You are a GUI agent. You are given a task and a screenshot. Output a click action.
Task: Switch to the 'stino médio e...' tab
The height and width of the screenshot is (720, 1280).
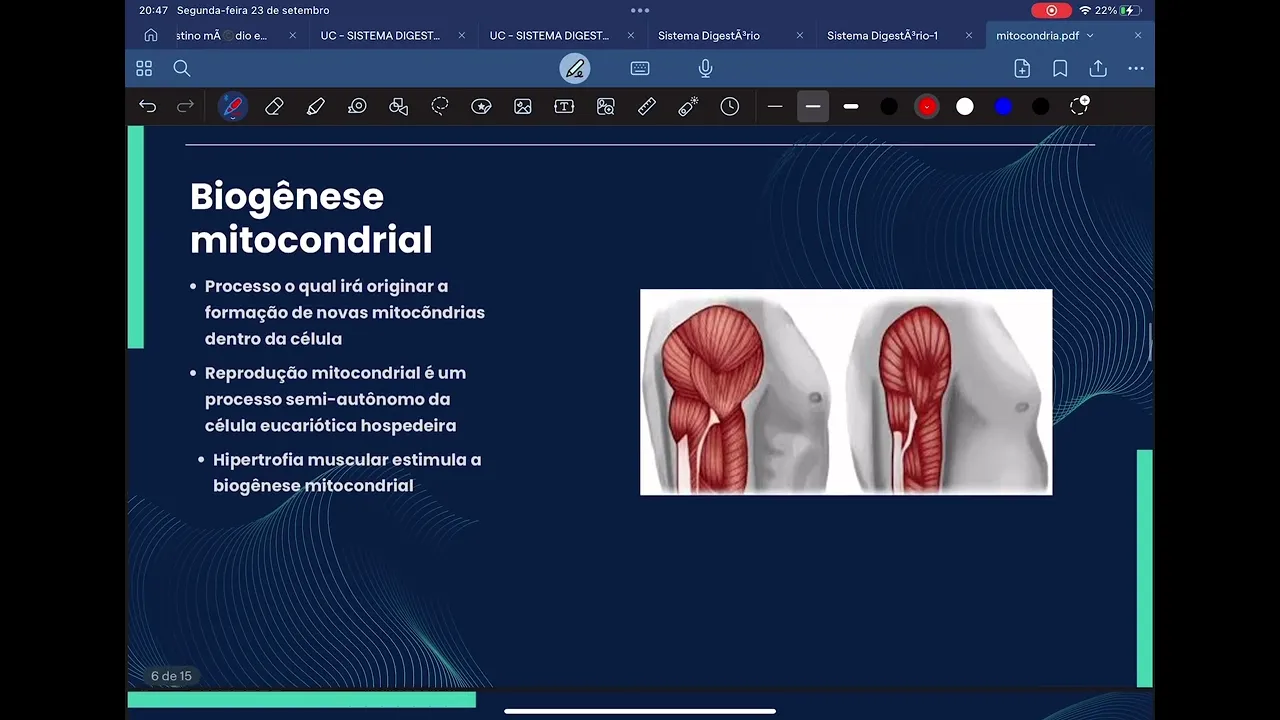click(222, 35)
